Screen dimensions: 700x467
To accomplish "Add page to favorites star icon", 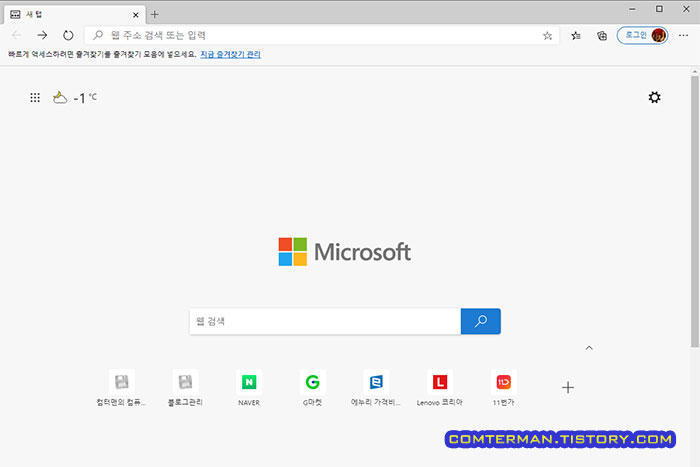I will pos(547,36).
